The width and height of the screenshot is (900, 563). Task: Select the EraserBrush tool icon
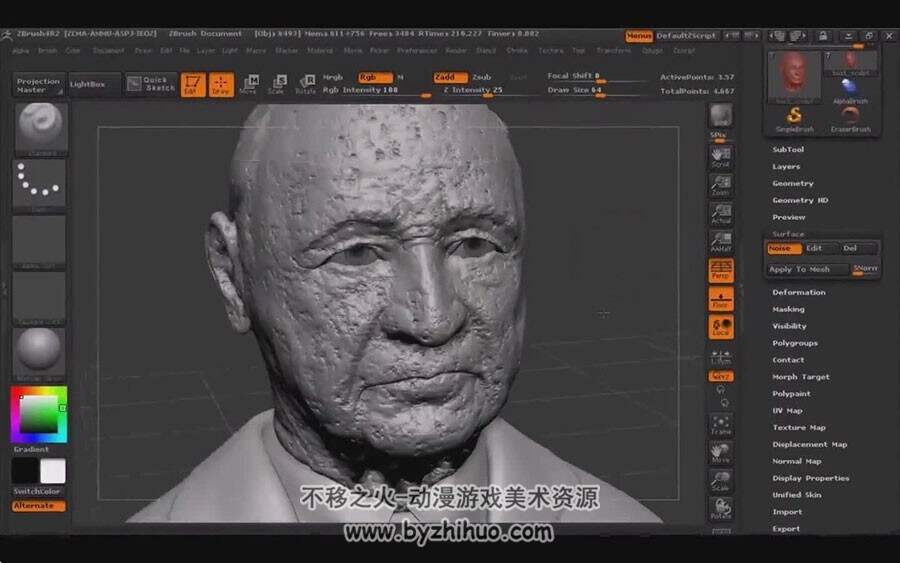point(850,120)
